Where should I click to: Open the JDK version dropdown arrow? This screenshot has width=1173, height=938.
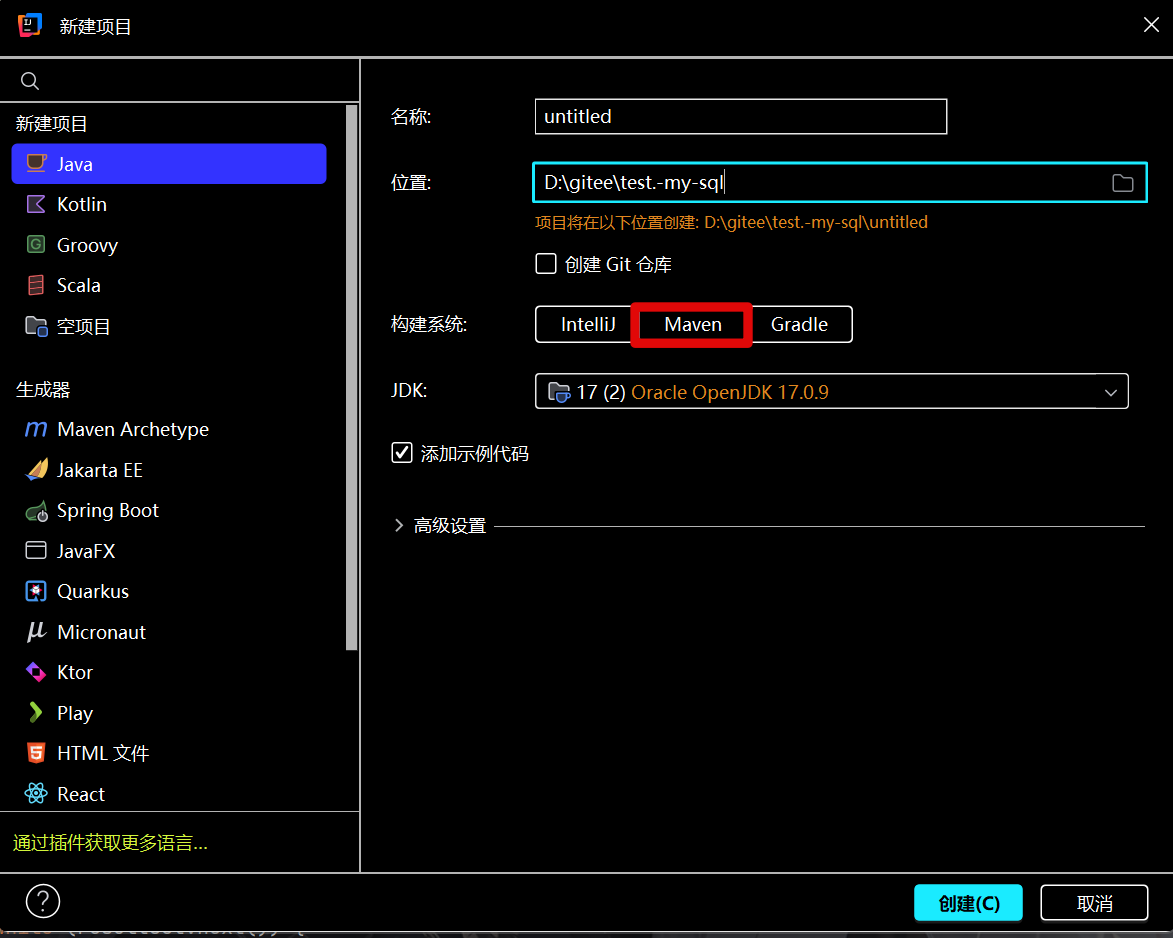[x=1111, y=392]
